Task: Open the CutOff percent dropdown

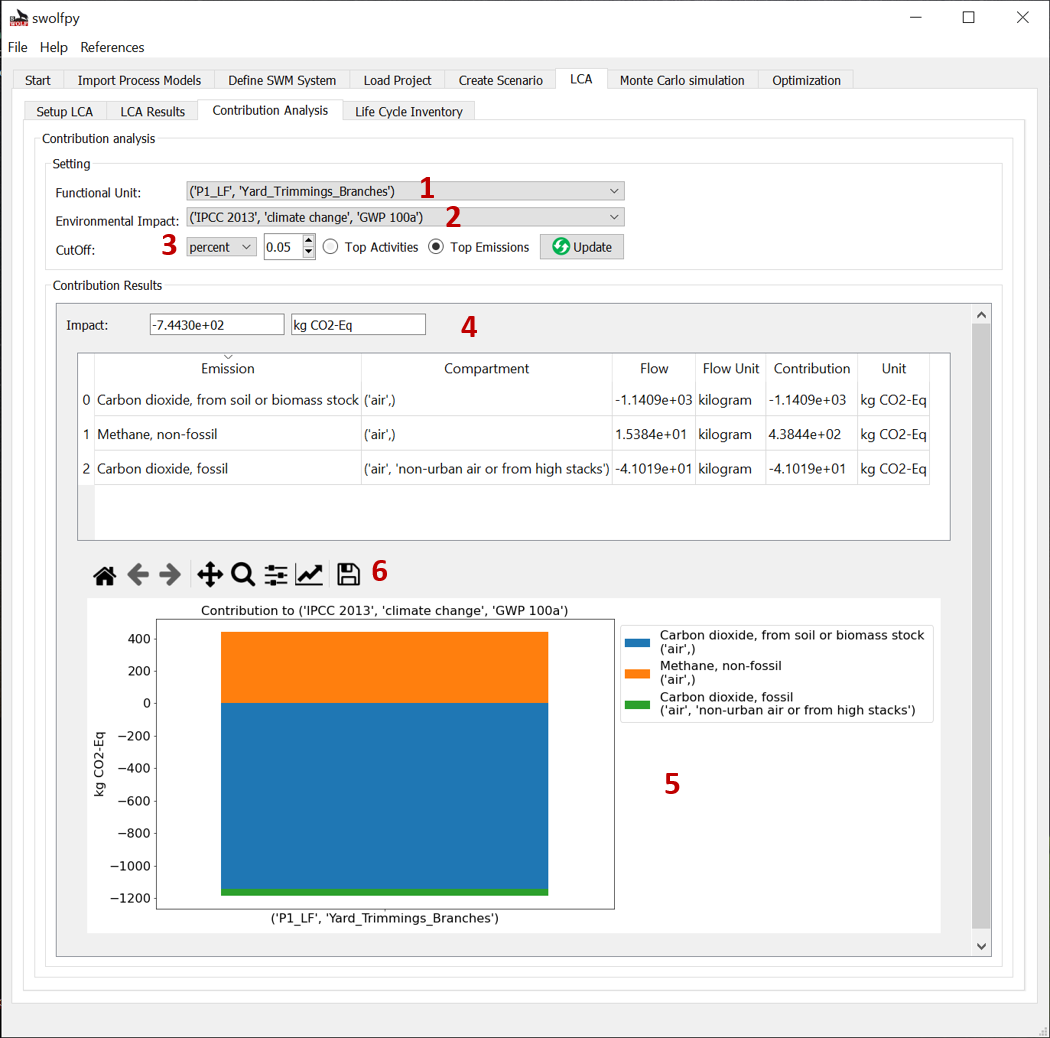Action: [x=221, y=247]
